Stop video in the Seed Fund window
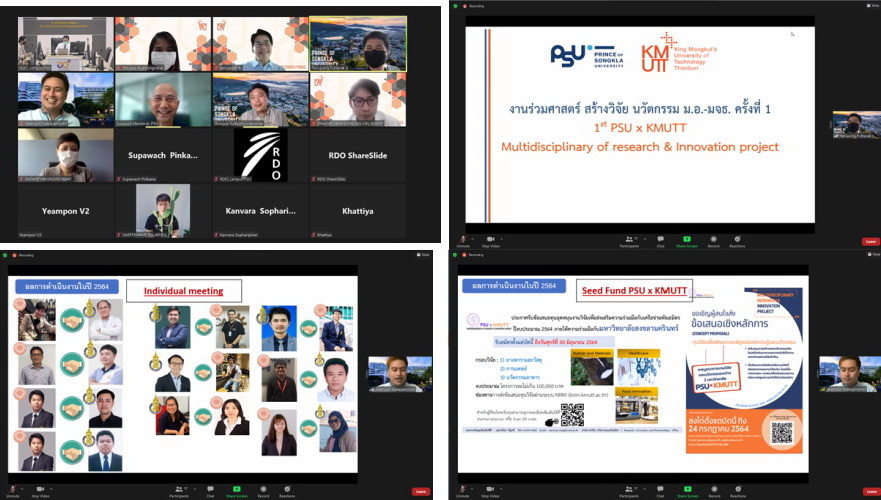881x500 pixels. tap(491, 491)
